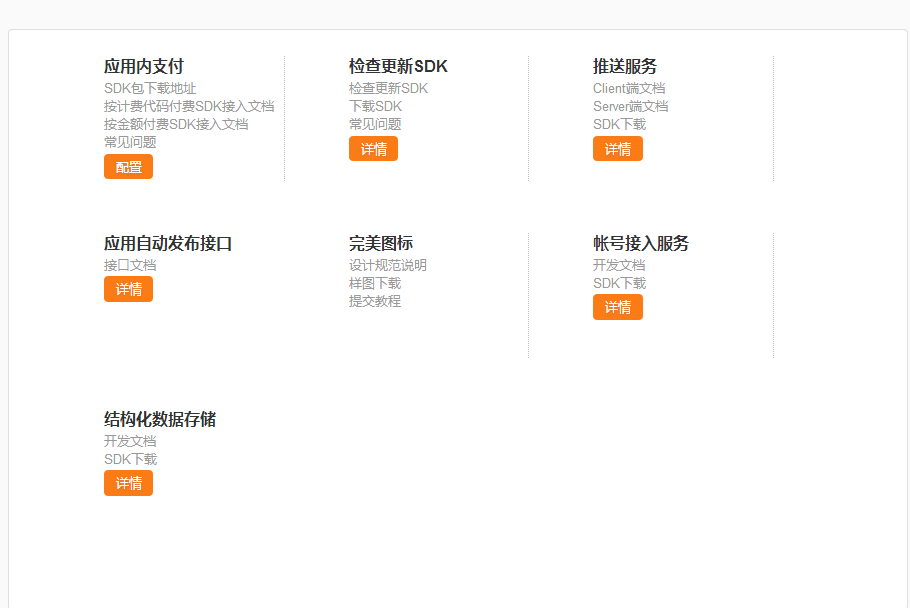Open 按金额付费SDK接入文档 link

point(176,125)
